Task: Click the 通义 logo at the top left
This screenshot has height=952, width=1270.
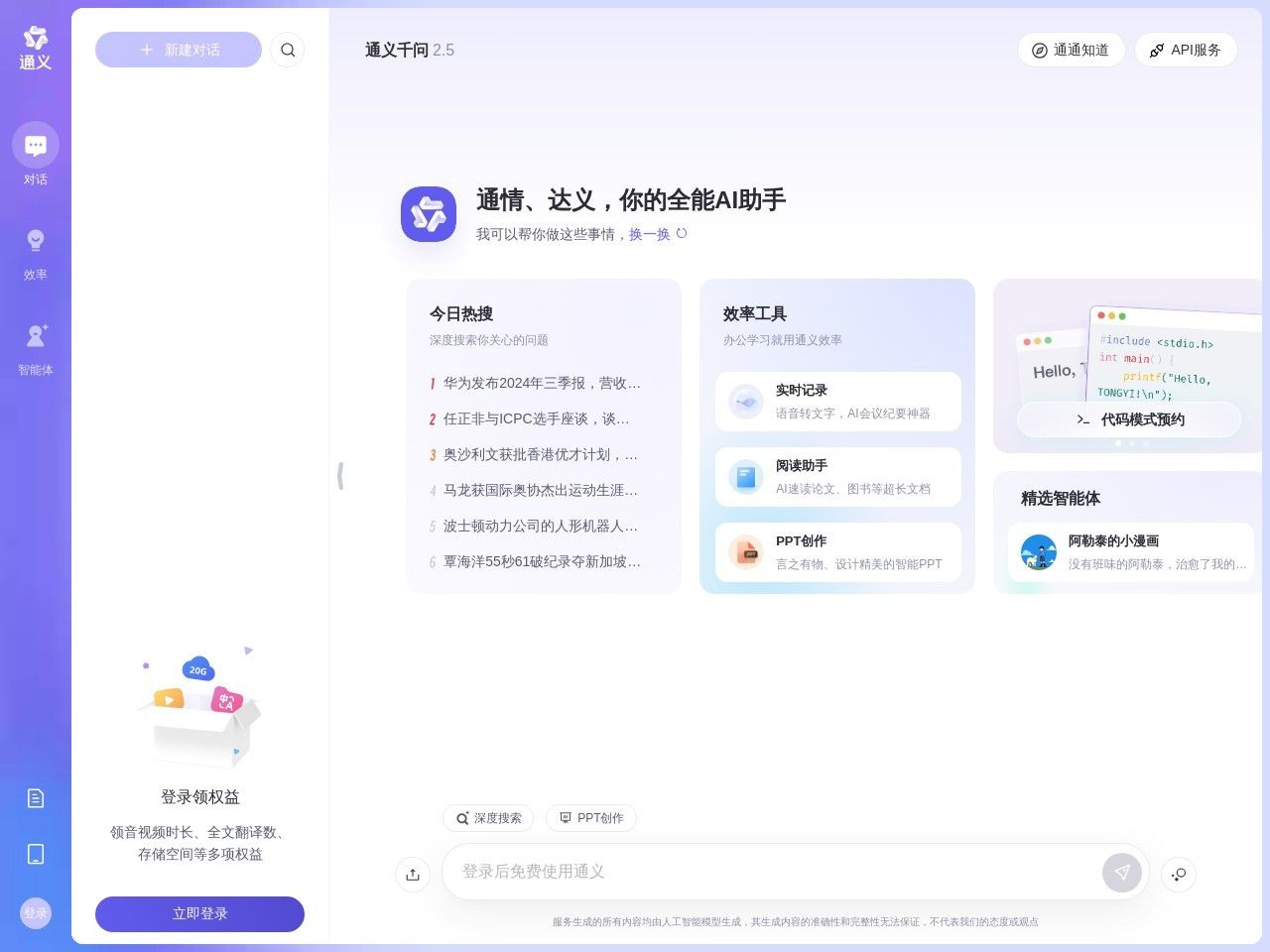Action: point(35,46)
